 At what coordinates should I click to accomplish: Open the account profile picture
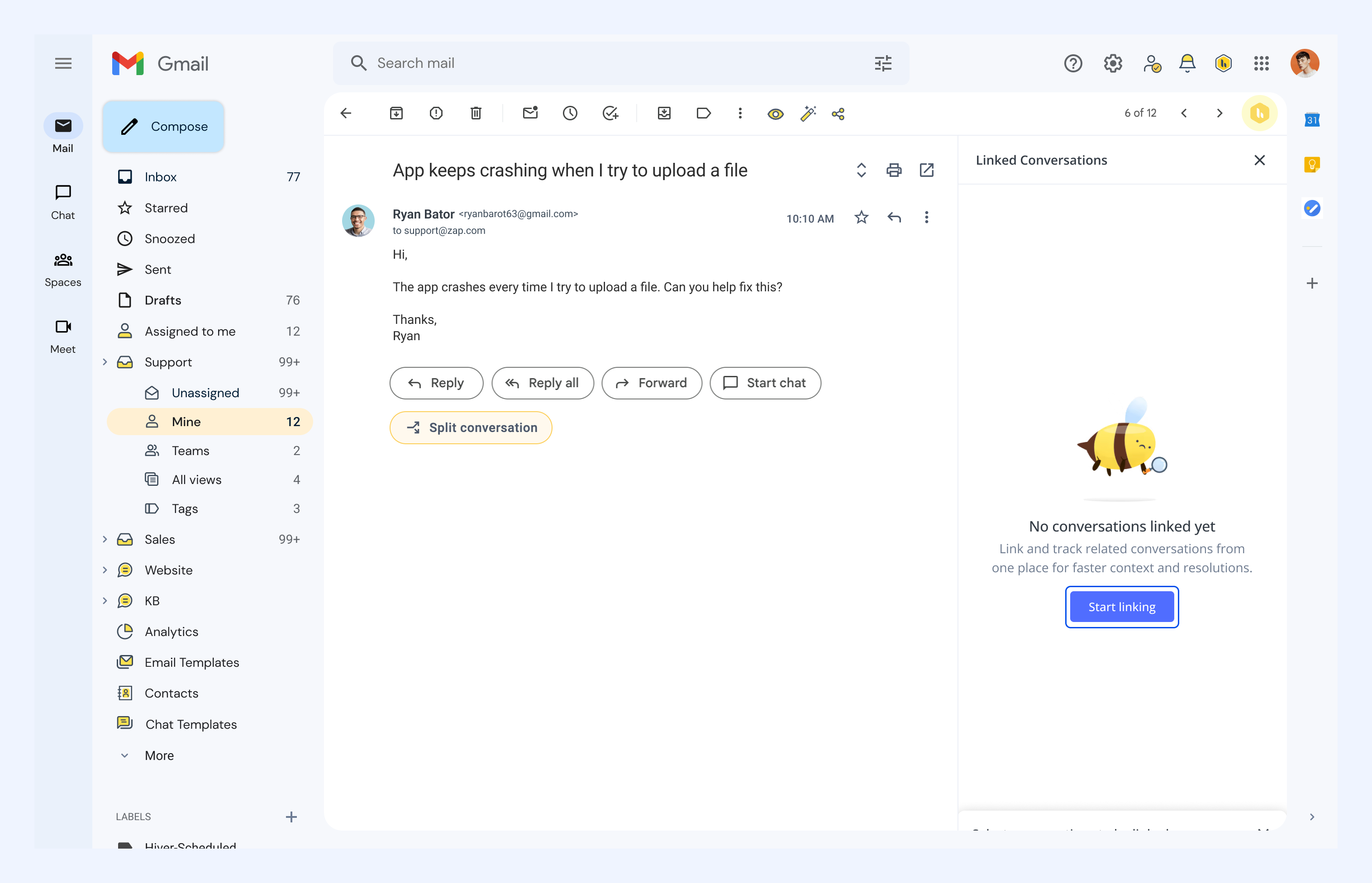[1304, 63]
